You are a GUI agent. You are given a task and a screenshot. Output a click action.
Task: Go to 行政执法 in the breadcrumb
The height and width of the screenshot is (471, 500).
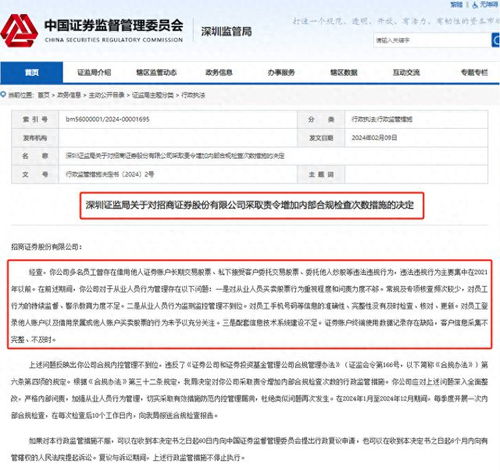click(193, 95)
